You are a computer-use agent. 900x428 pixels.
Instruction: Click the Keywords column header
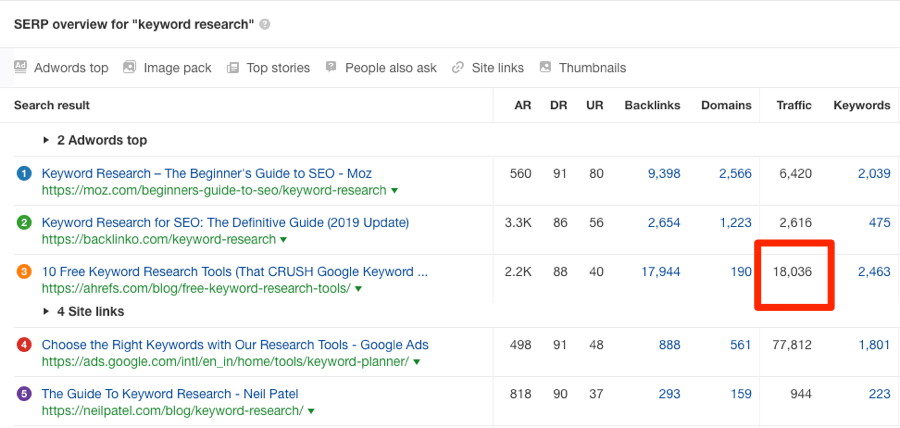[x=862, y=105]
